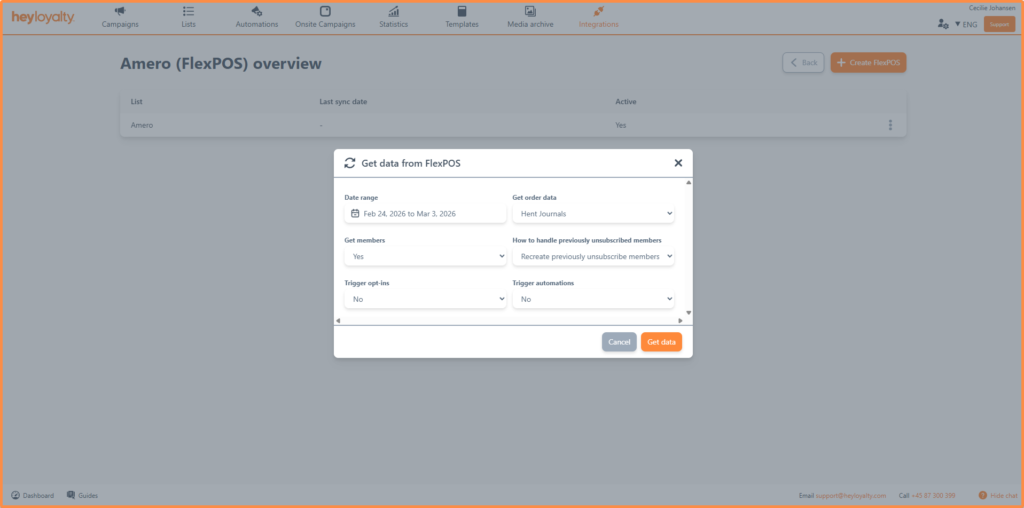Screen dimensions: 1024x508
Task: Click the Automations gears icon
Action: point(257,11)
